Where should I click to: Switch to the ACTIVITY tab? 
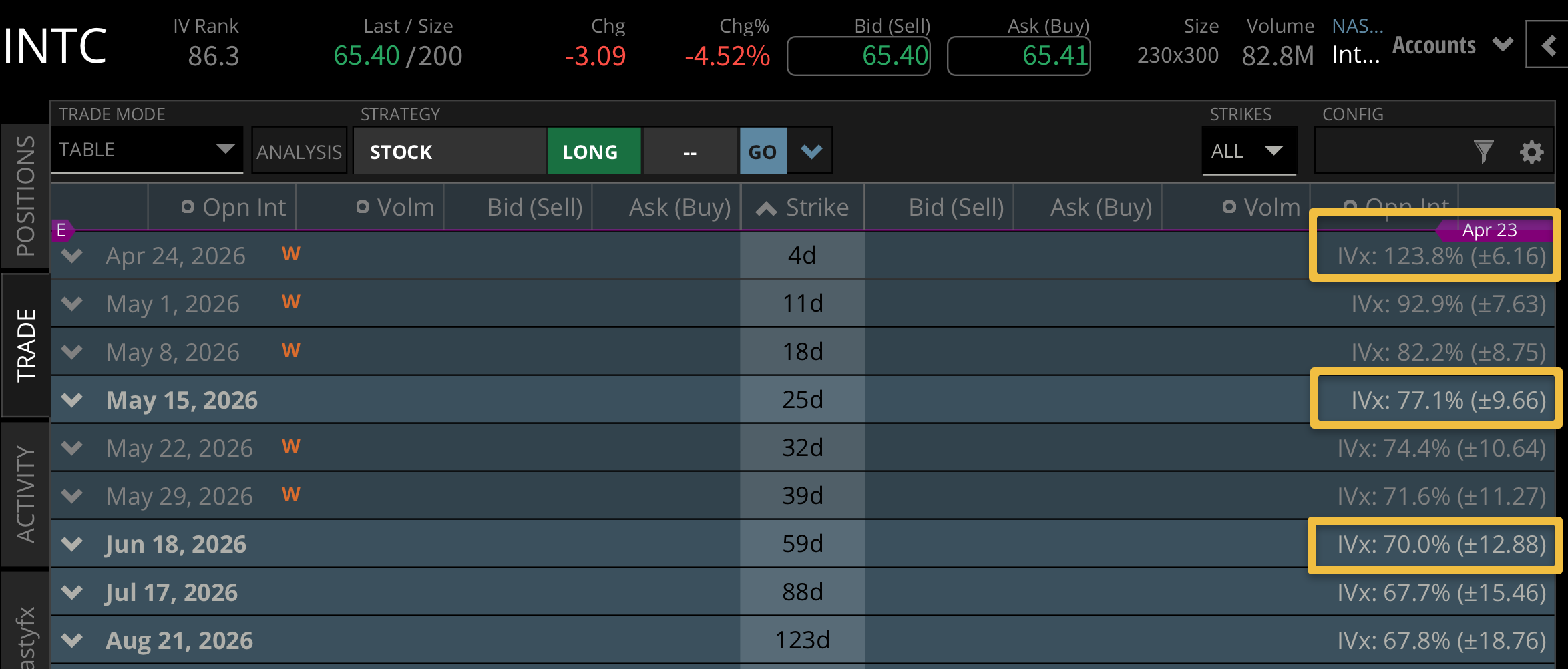pyautogui.click(x=25, y=494)
